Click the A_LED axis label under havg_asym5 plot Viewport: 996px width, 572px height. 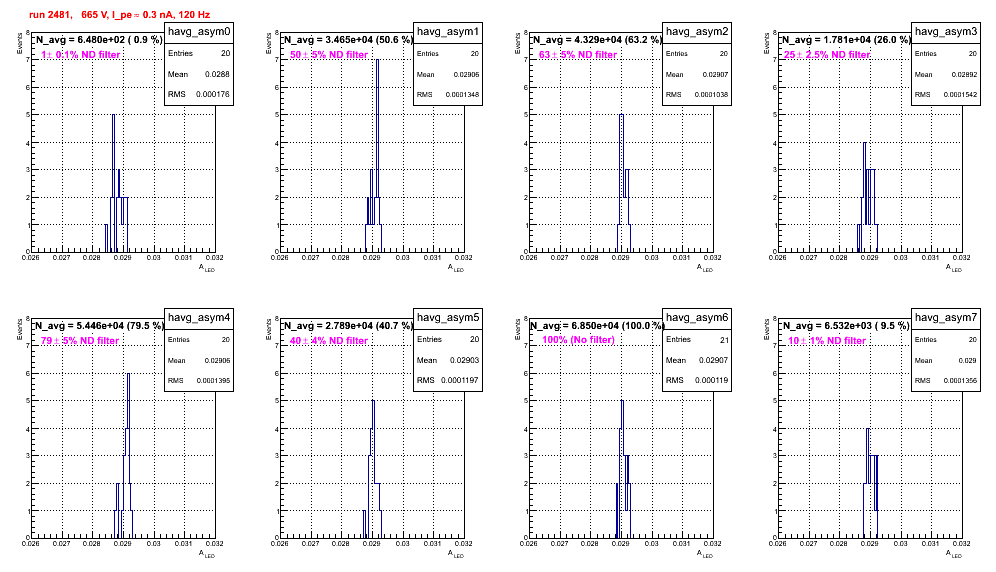[456, 554]
